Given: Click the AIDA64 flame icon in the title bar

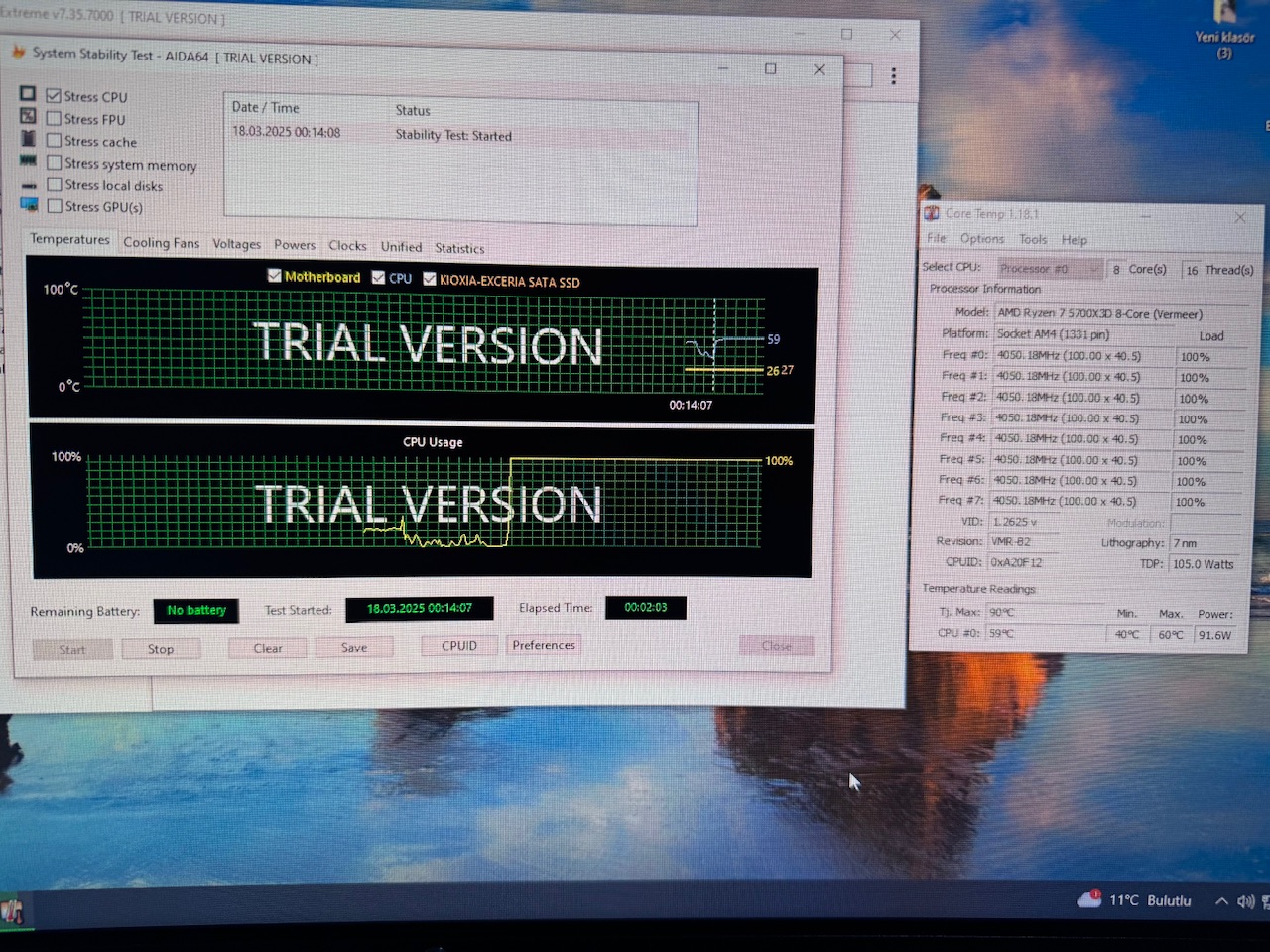Looking at the screenshot, I should pyautogui.click(x=18, y=51).
